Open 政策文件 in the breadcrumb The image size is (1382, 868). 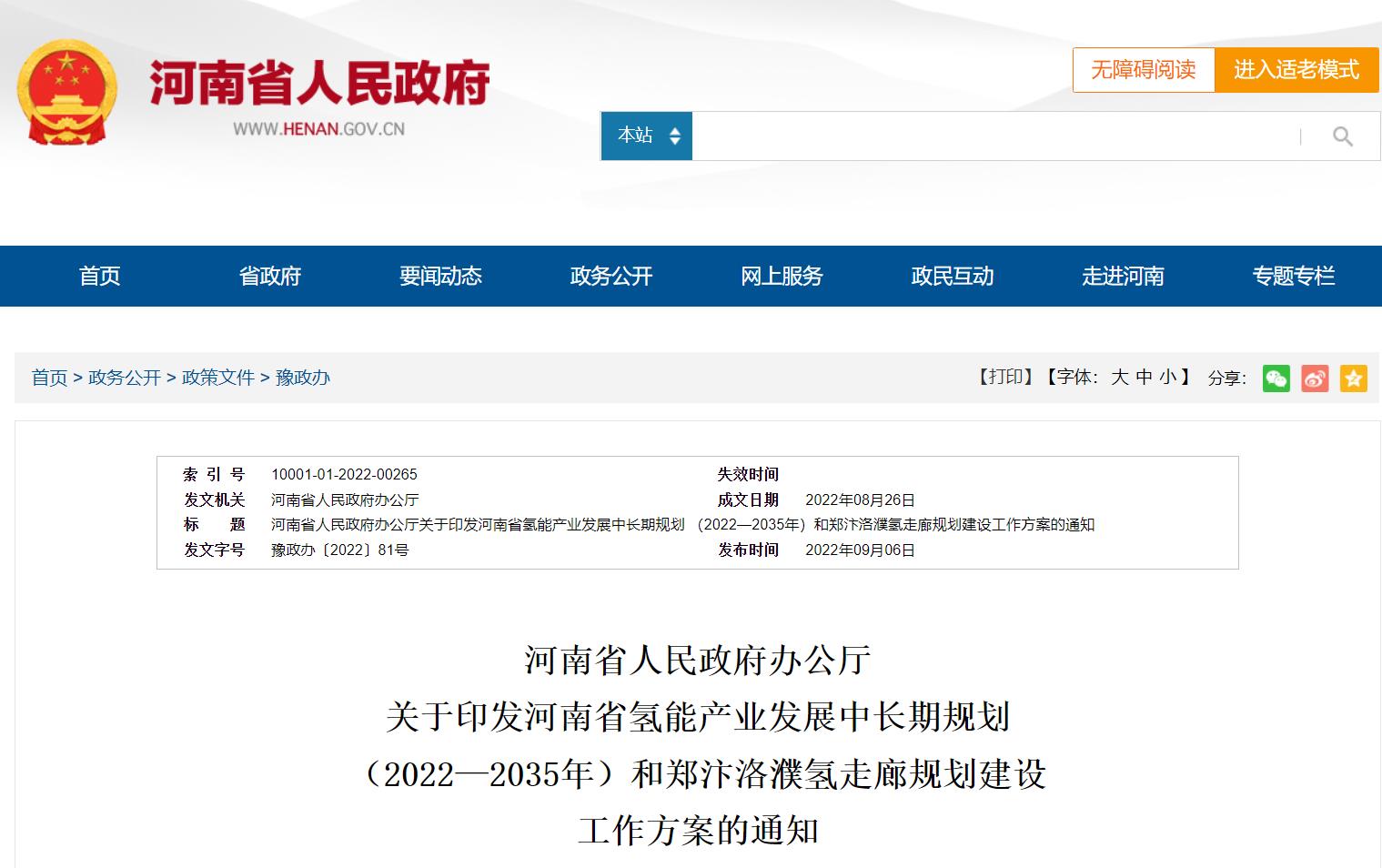(x=217, y=378)
